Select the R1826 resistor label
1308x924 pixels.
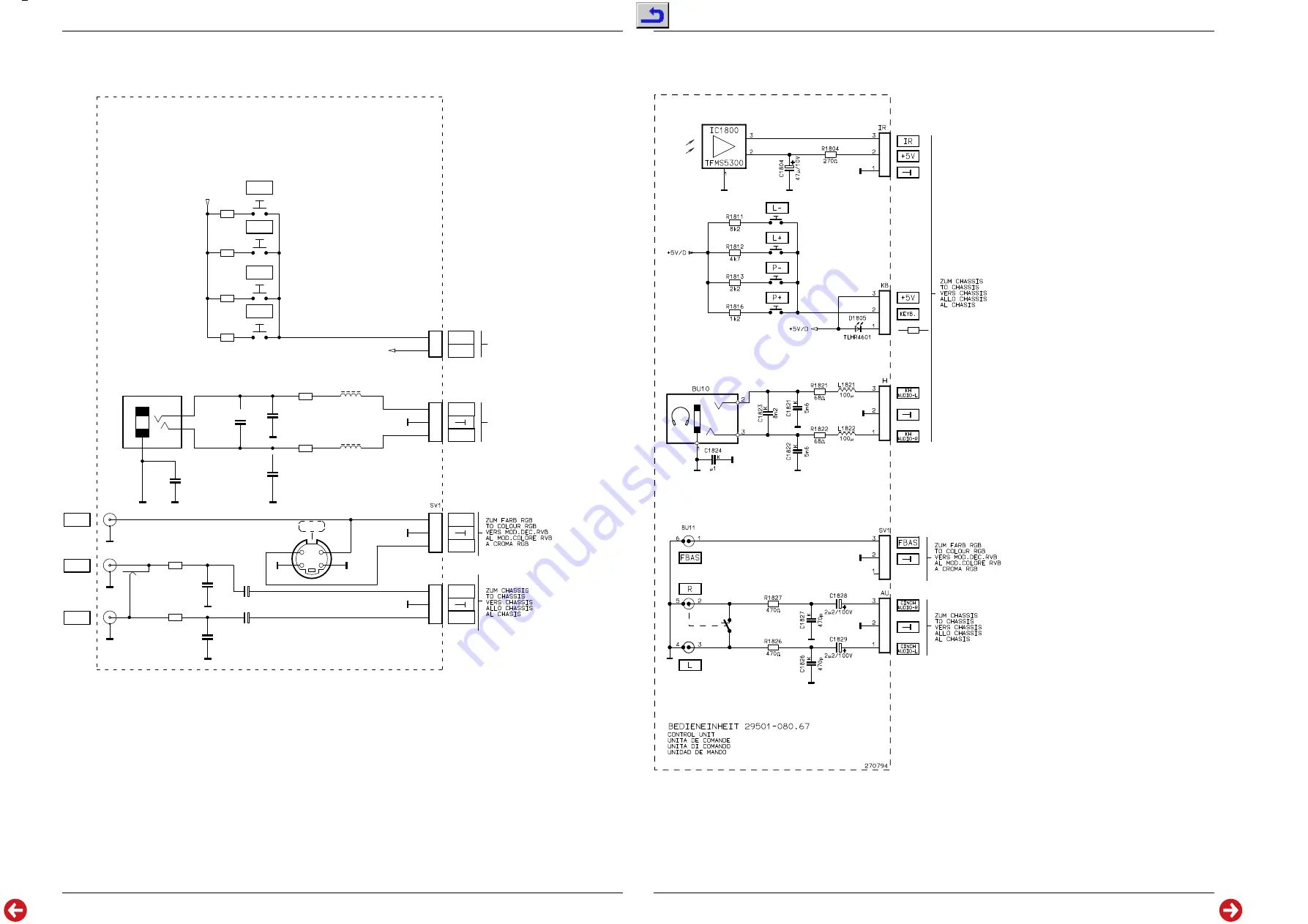pyautogui.click(x=773, y=642)
